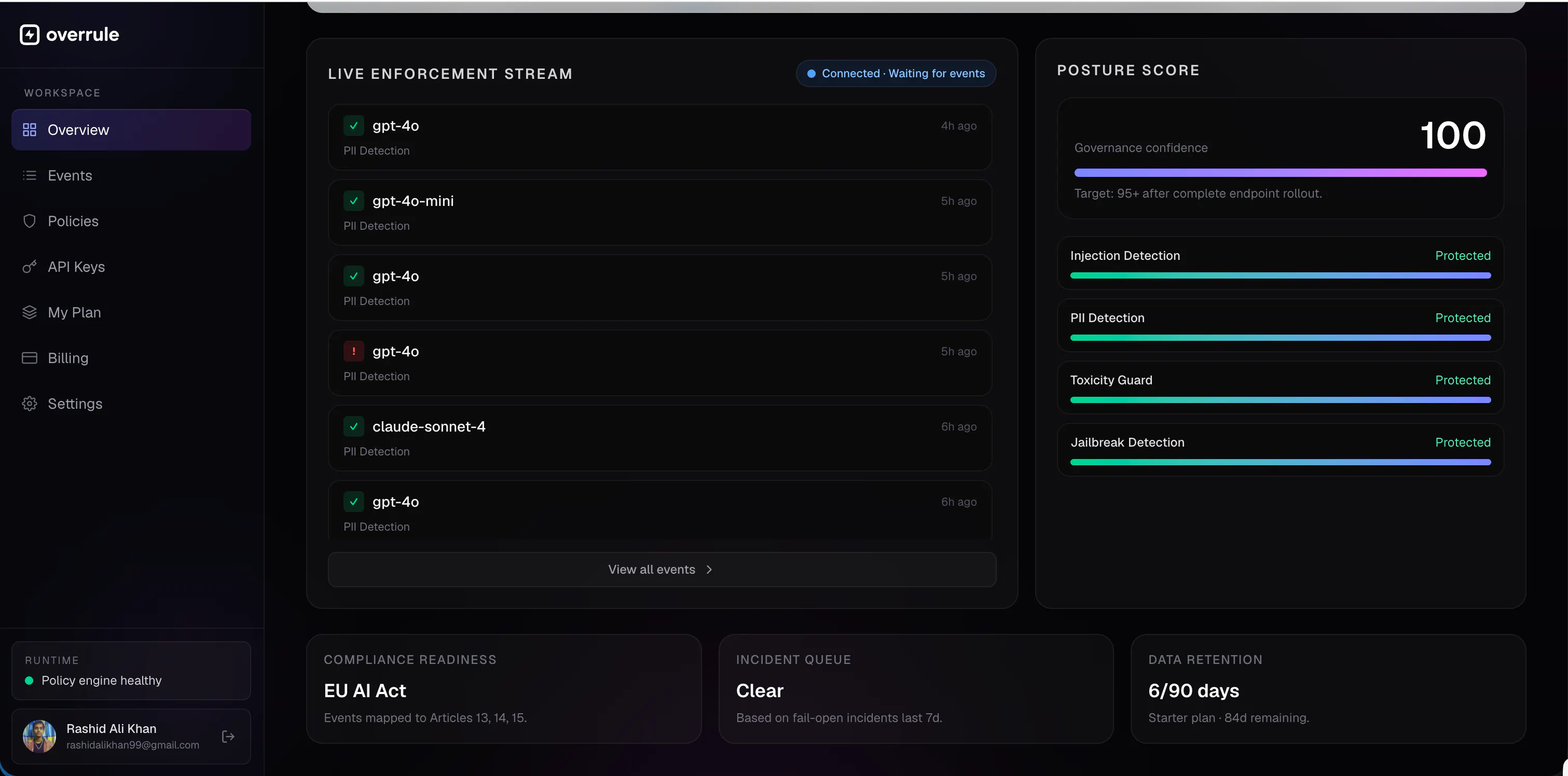1568x776 pixels.
Task: Open the Policies section
Action: [131, 221]
